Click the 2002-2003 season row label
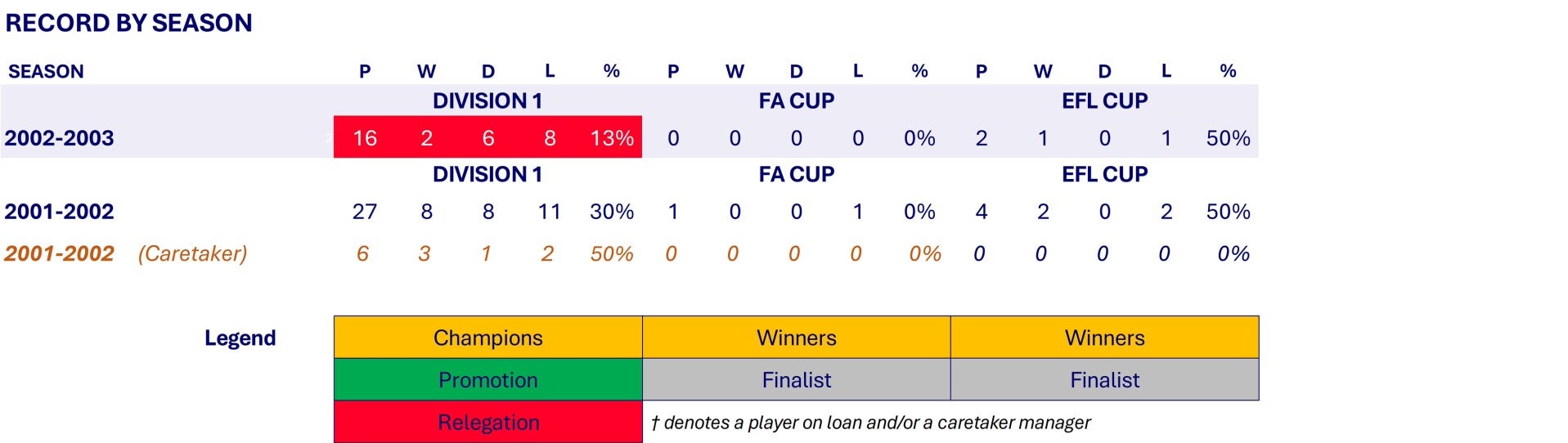Image resolution: width=1568 pixels, height=443 pixels. coord(59,138)
